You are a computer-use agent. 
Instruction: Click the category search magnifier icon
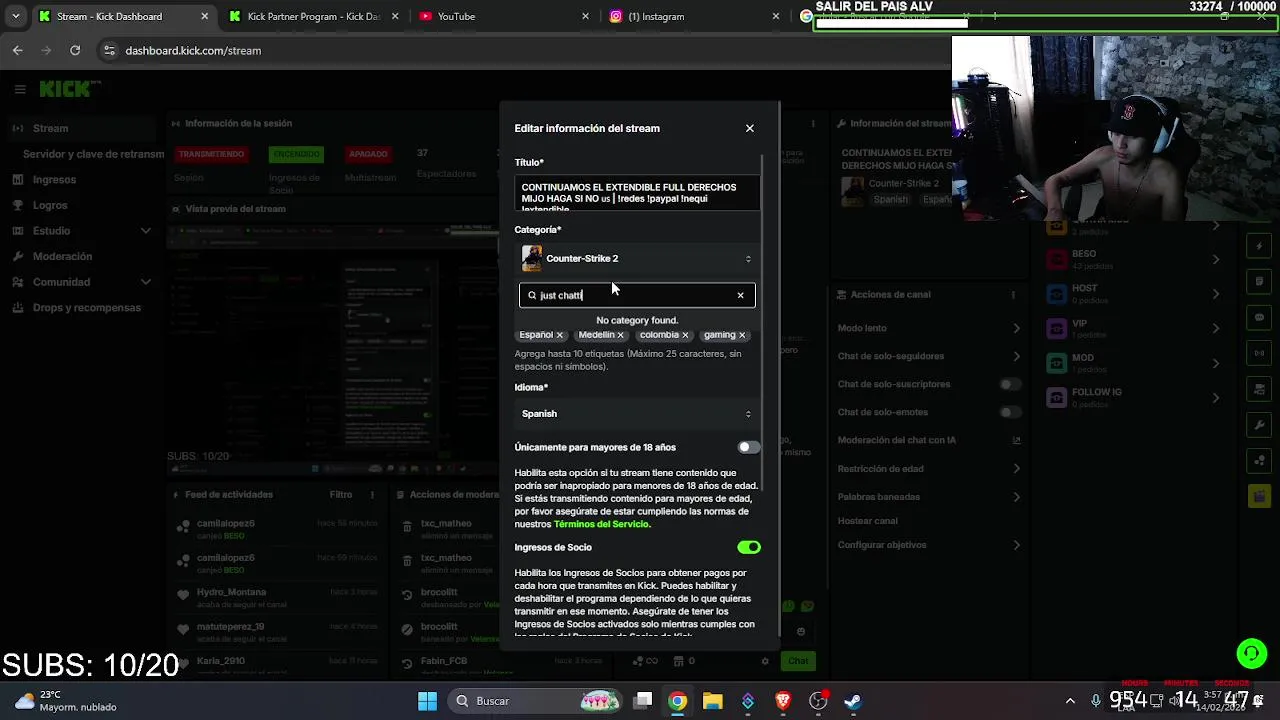point(532,295)
